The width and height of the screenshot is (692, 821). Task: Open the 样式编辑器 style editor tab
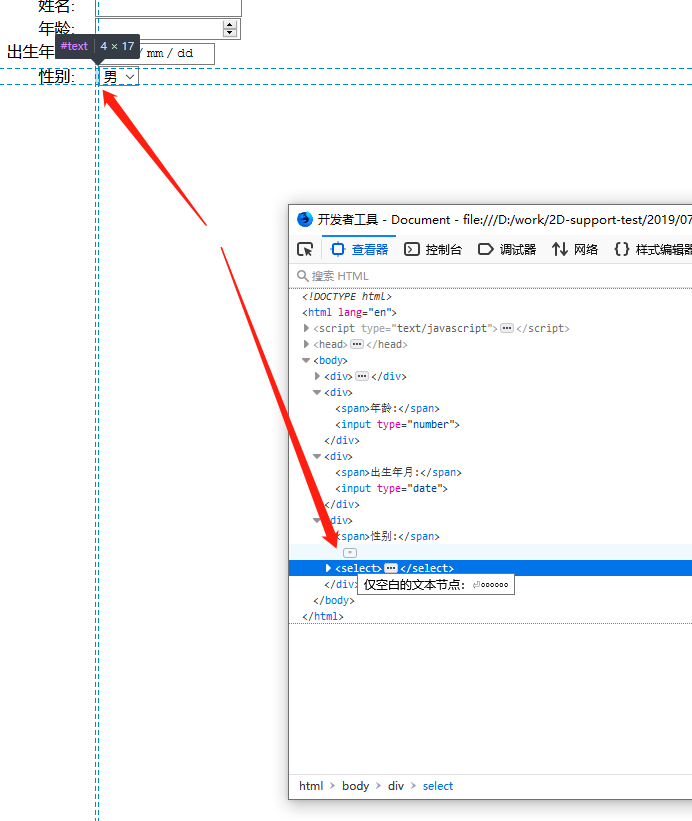[653, 249]
